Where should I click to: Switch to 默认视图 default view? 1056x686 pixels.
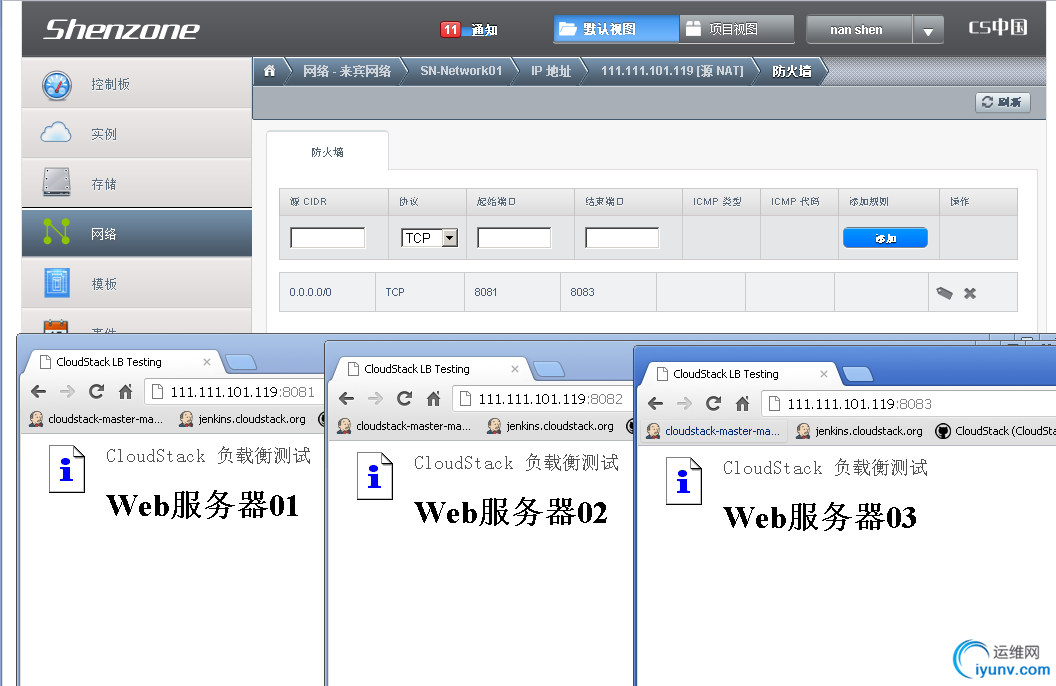tap(616, 29)
